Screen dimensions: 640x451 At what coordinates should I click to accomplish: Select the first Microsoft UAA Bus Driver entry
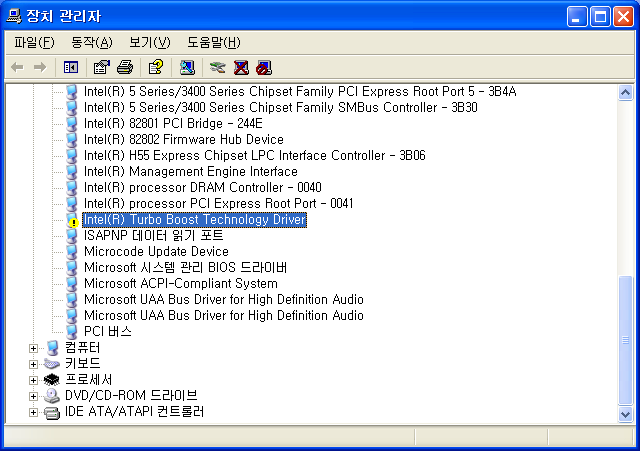pos(224,300)
